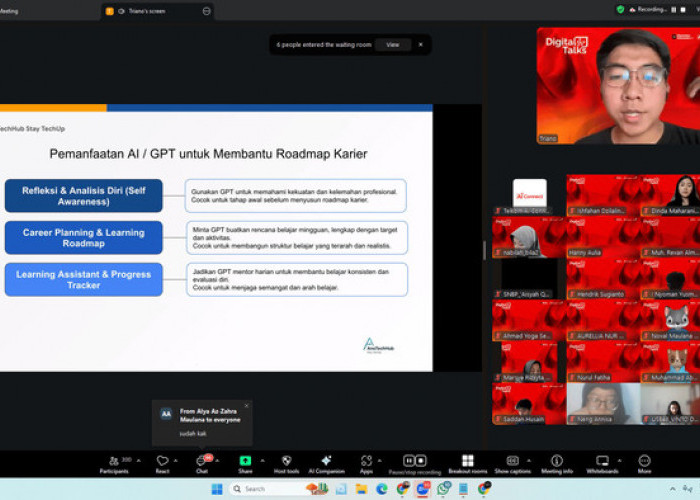
Task: Open the More options menu
Action: click(x=644, y=461)
